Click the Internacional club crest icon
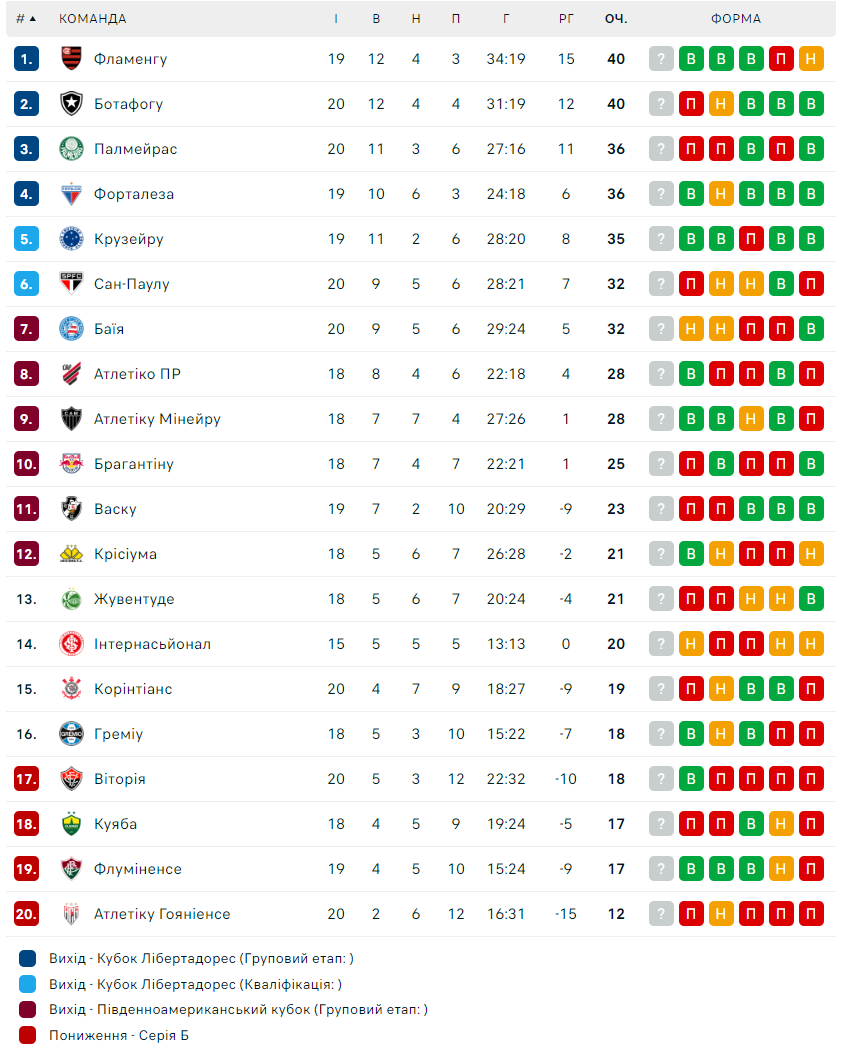This screenshot has width=844, height=1050. tap(71, 644)
